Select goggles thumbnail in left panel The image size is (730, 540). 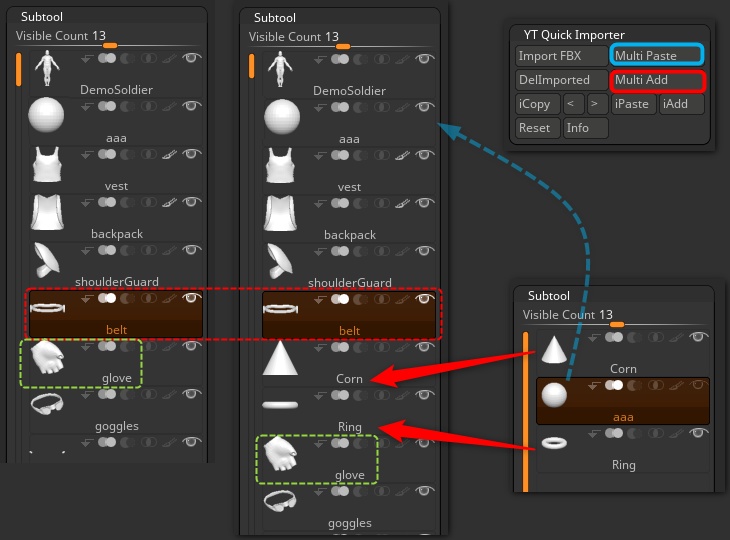click(47, 404)
